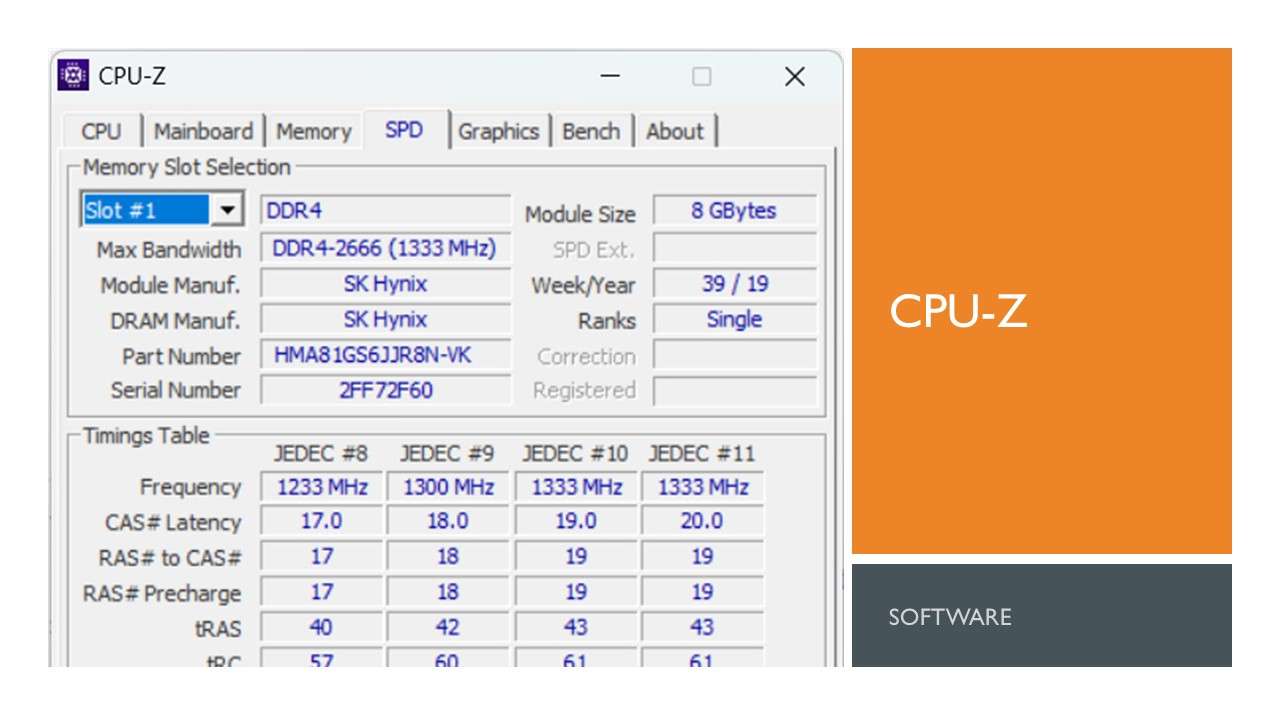Click the DRAM Manuf. SK Hynix value

coord(386,320)
